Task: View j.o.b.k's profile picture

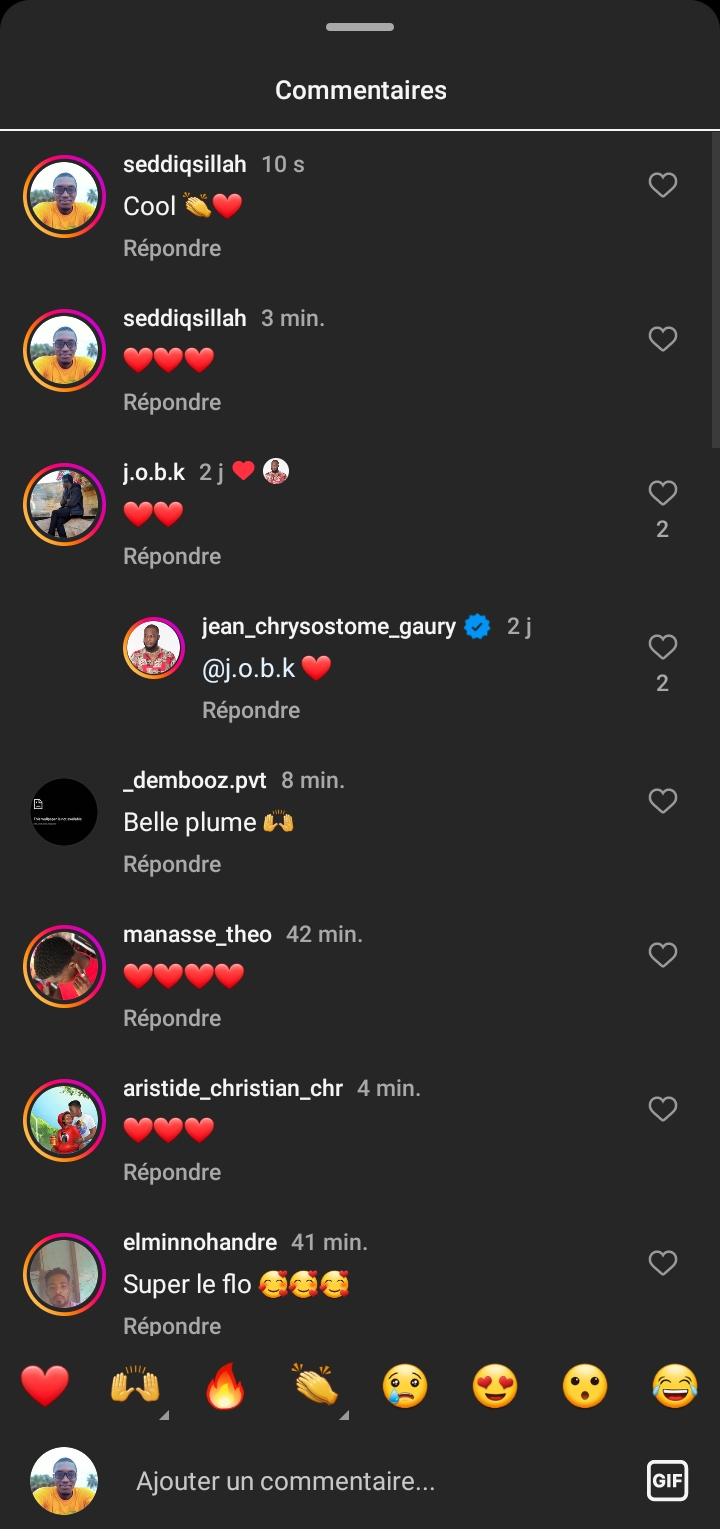Action: (64, 504)
